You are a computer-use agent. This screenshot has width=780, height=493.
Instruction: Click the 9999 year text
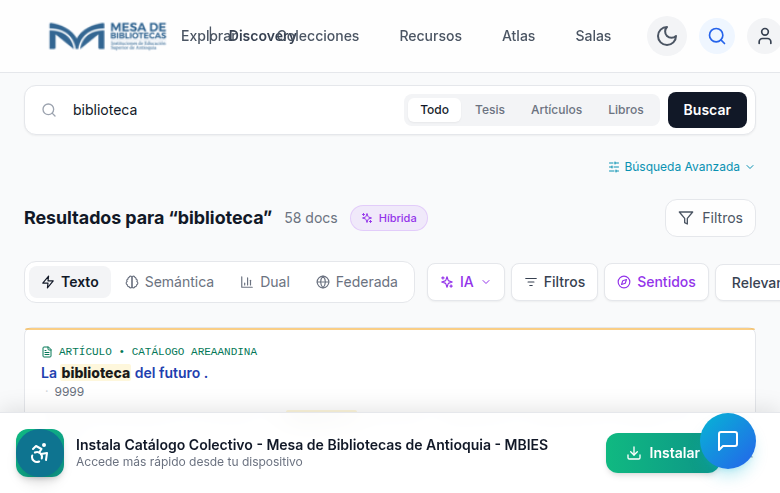point(69,392)
